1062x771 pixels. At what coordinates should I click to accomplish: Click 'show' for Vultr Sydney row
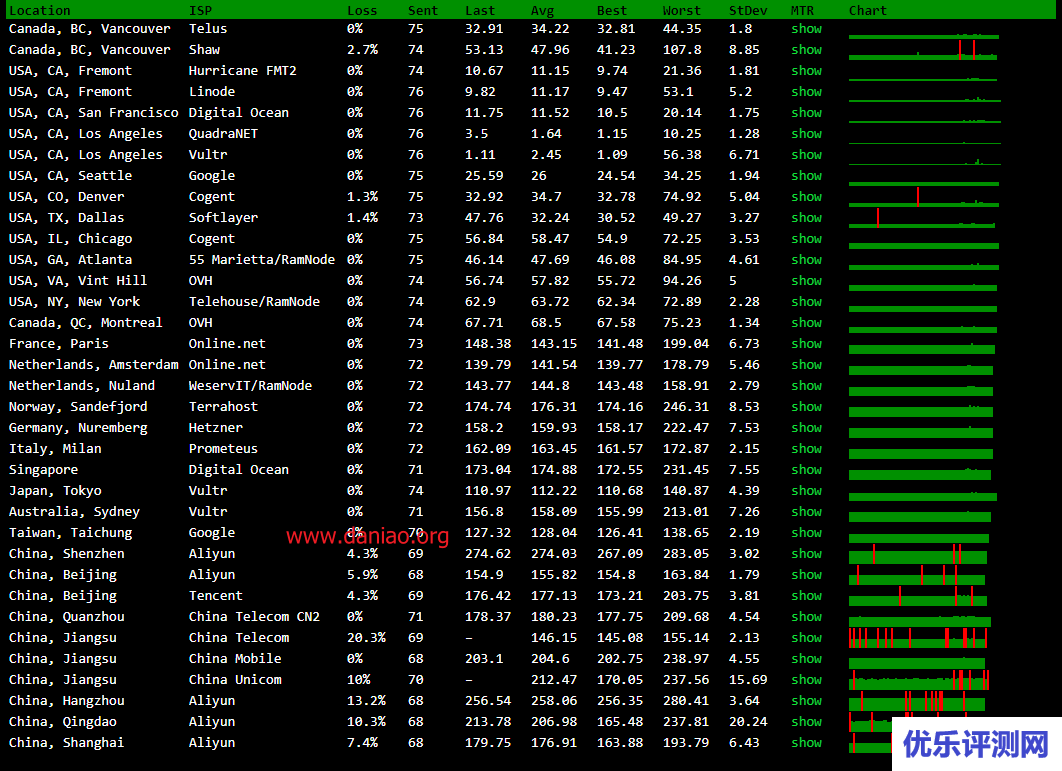(x=806, y=512)
